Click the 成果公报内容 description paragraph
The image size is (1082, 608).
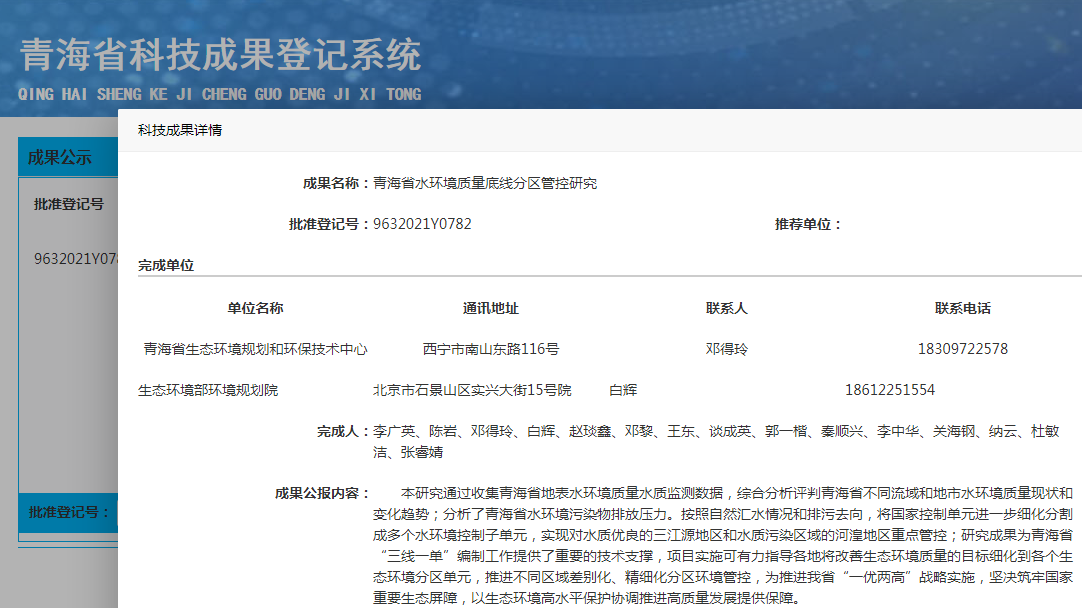pos(722,547)
